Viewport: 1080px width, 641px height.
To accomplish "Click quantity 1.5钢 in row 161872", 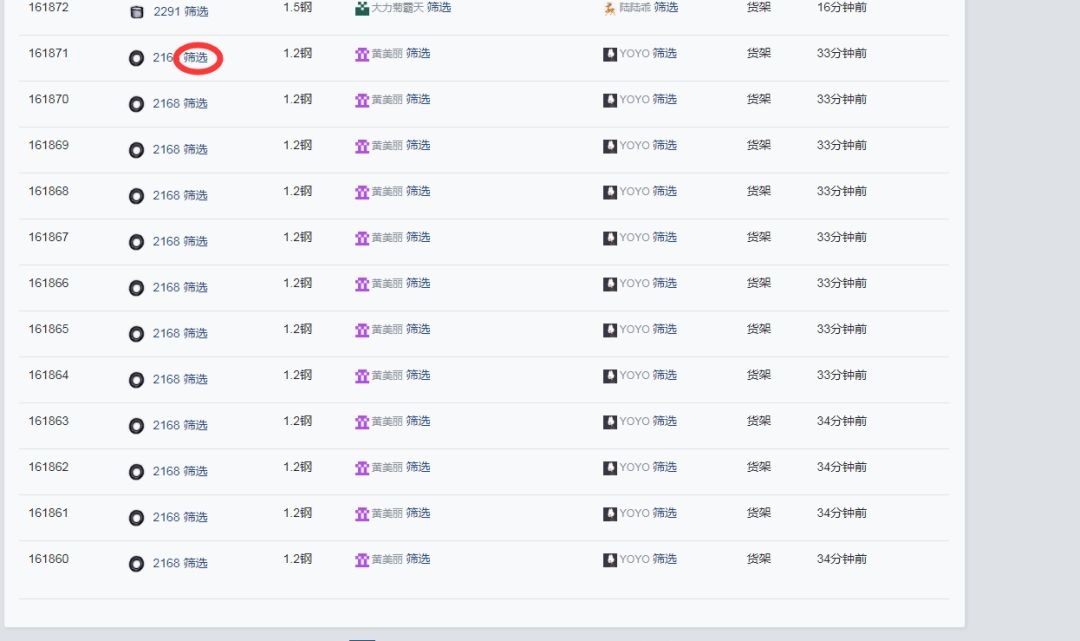I will (x=298, y=8).
